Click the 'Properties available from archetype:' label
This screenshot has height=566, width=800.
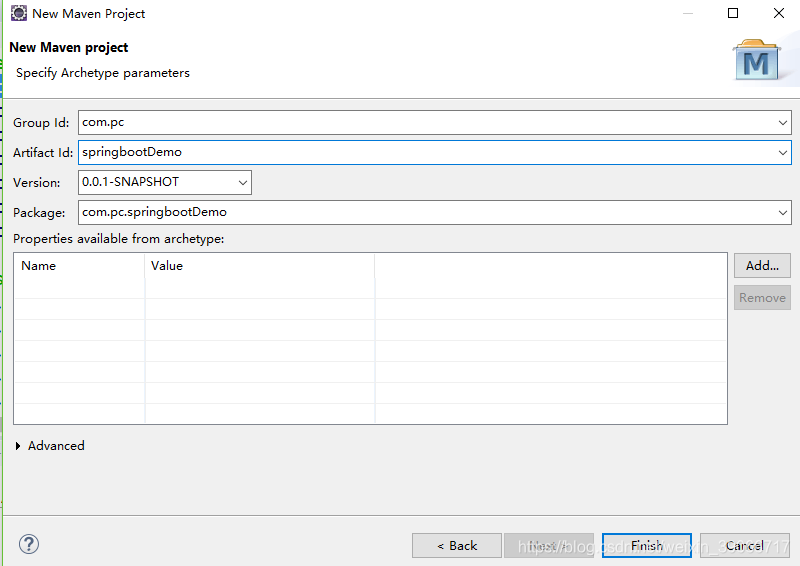(118, 239)
